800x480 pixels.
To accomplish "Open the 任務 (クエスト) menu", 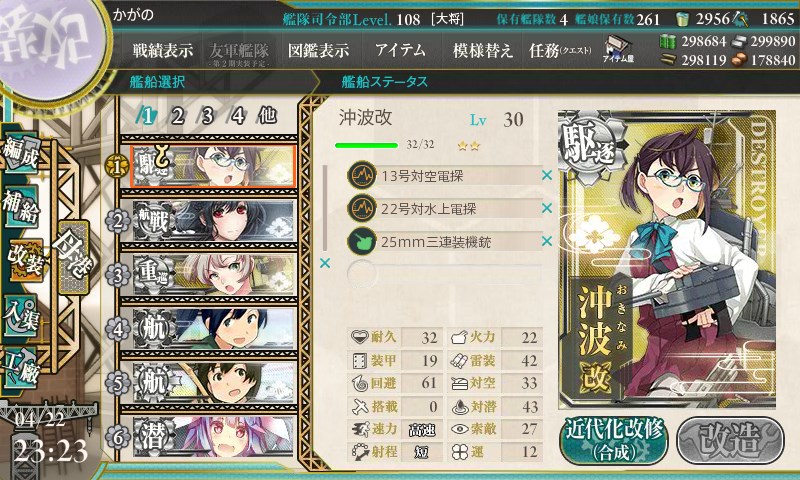I will tap(560, 50).
